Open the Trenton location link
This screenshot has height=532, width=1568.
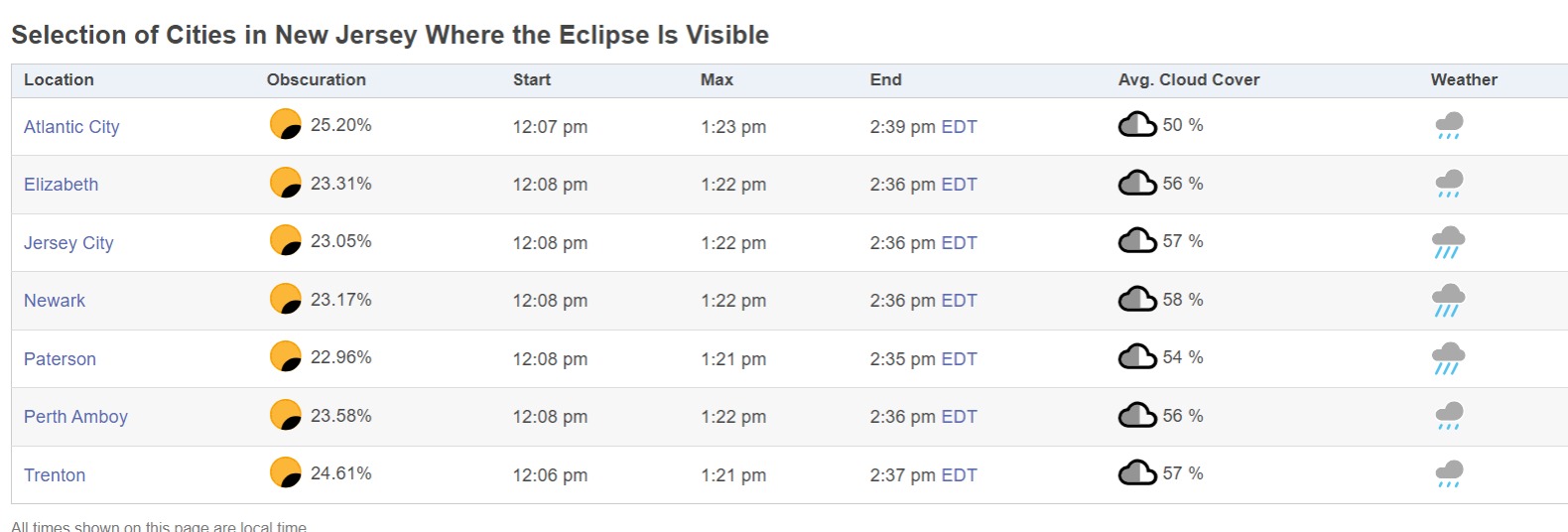(55, 475)
